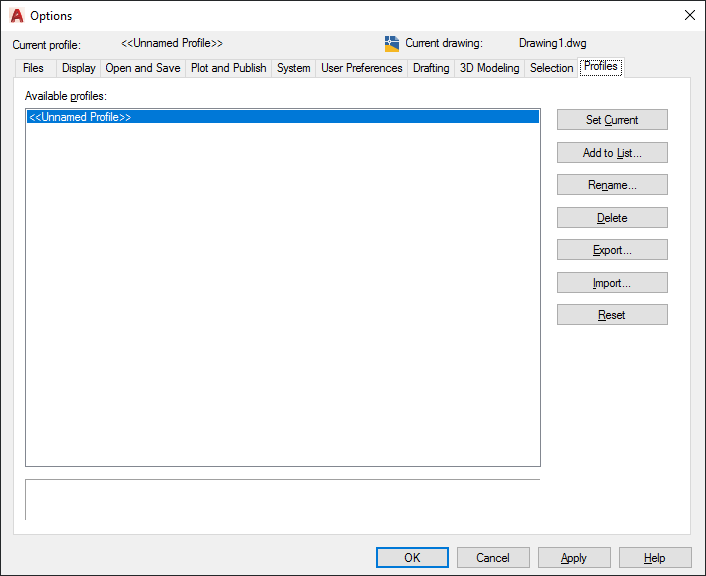Click the Set Current button
This screenshot has height=576, width=706.
pos(612,120)
